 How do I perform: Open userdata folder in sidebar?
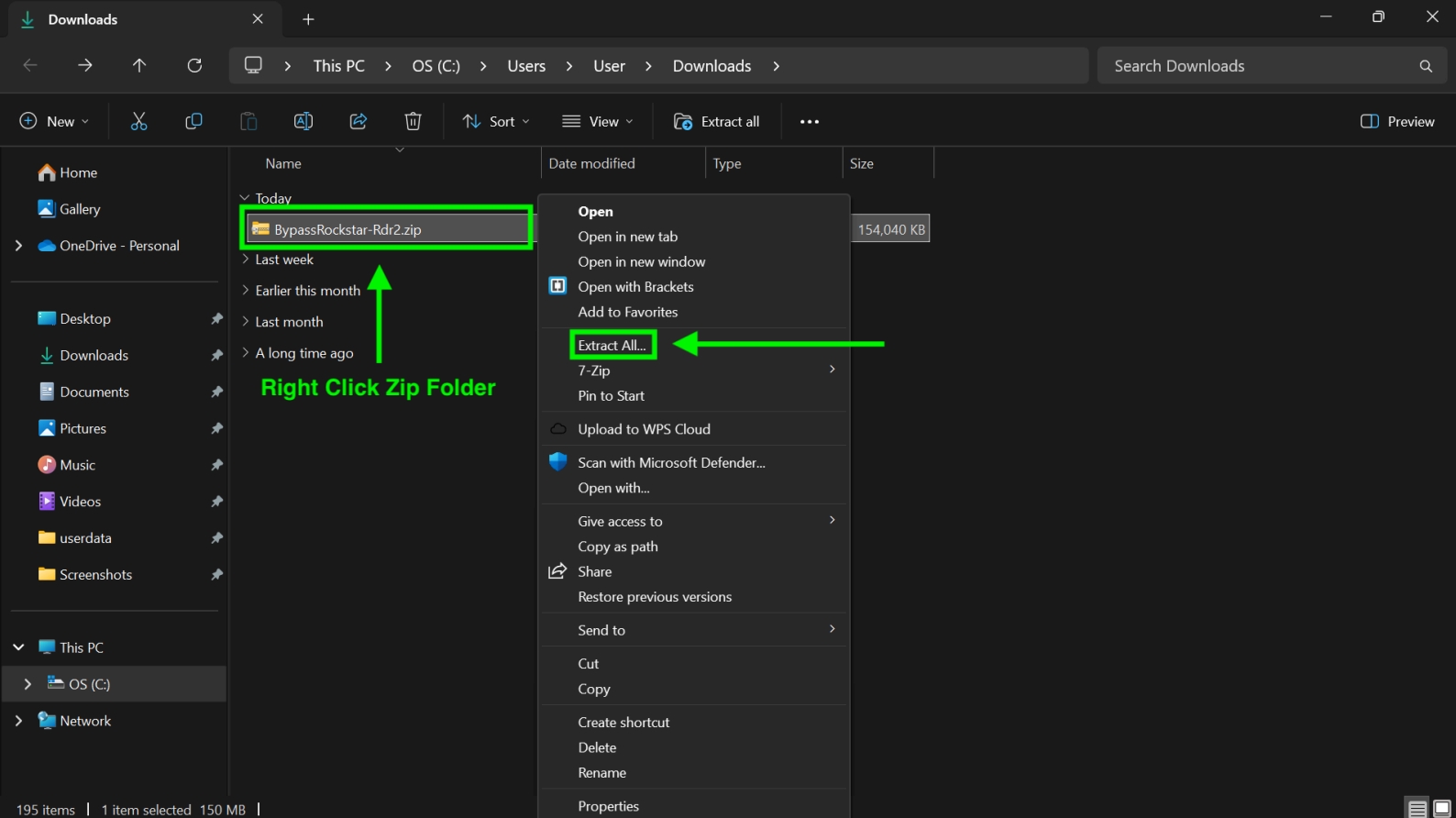pyautogui.click(x=75, y=538)
